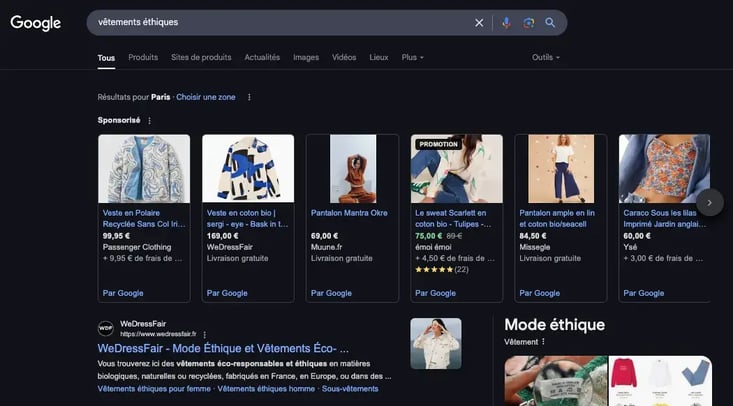Click the Mode éthique panel heading
Image resolution: width=733 pixels, height=406 pixels.
554,325
